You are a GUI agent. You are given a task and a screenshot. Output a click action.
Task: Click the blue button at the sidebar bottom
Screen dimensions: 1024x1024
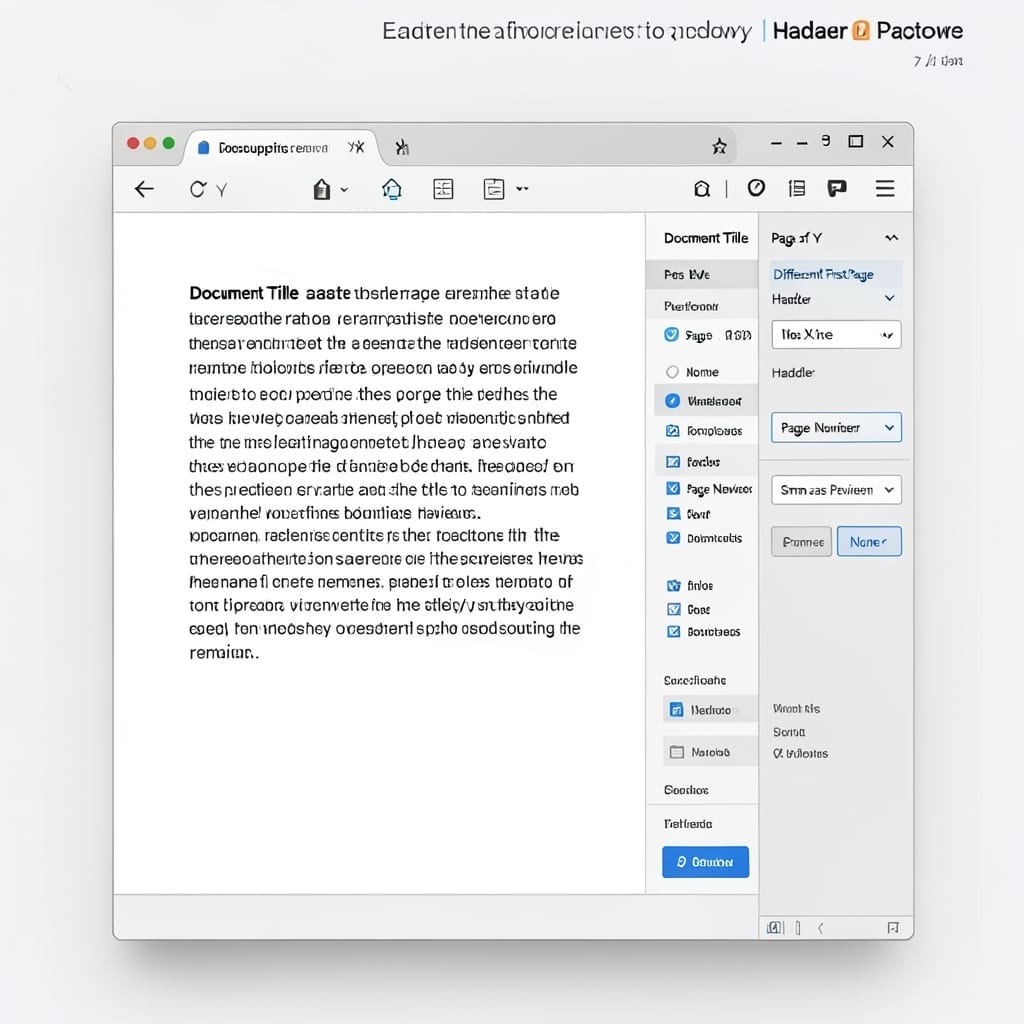pos(705,862)
